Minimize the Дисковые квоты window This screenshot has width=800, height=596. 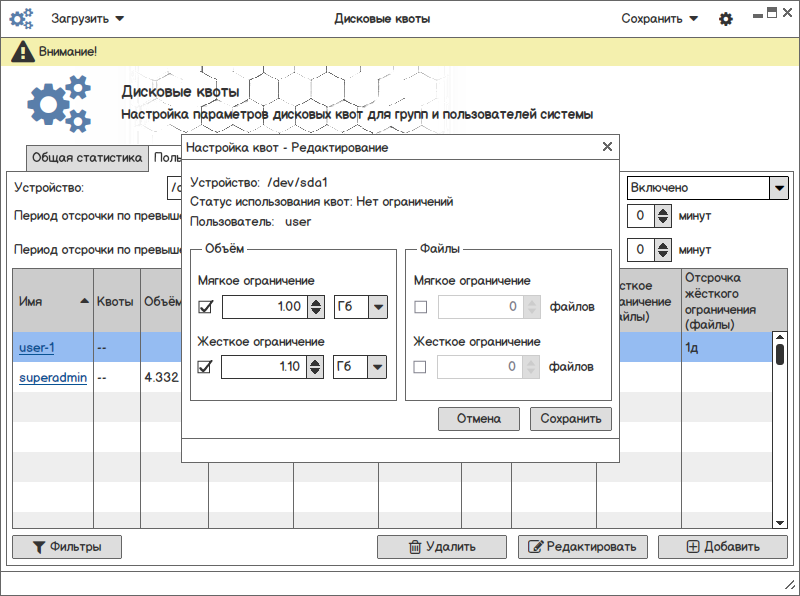pyautogui.click(x=758, y=15)
